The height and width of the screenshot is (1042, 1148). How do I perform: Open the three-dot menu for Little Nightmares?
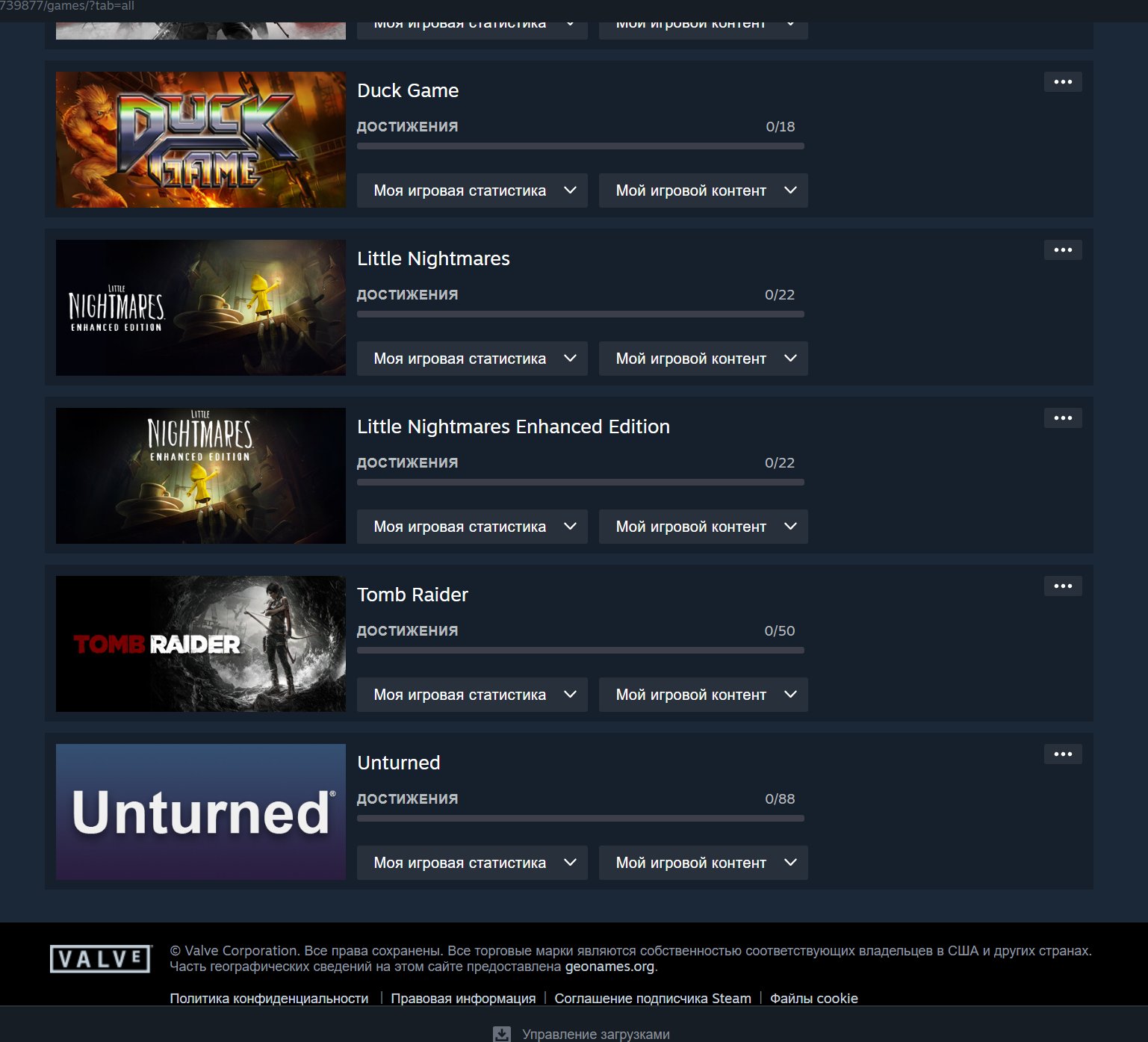(1063, 250)
